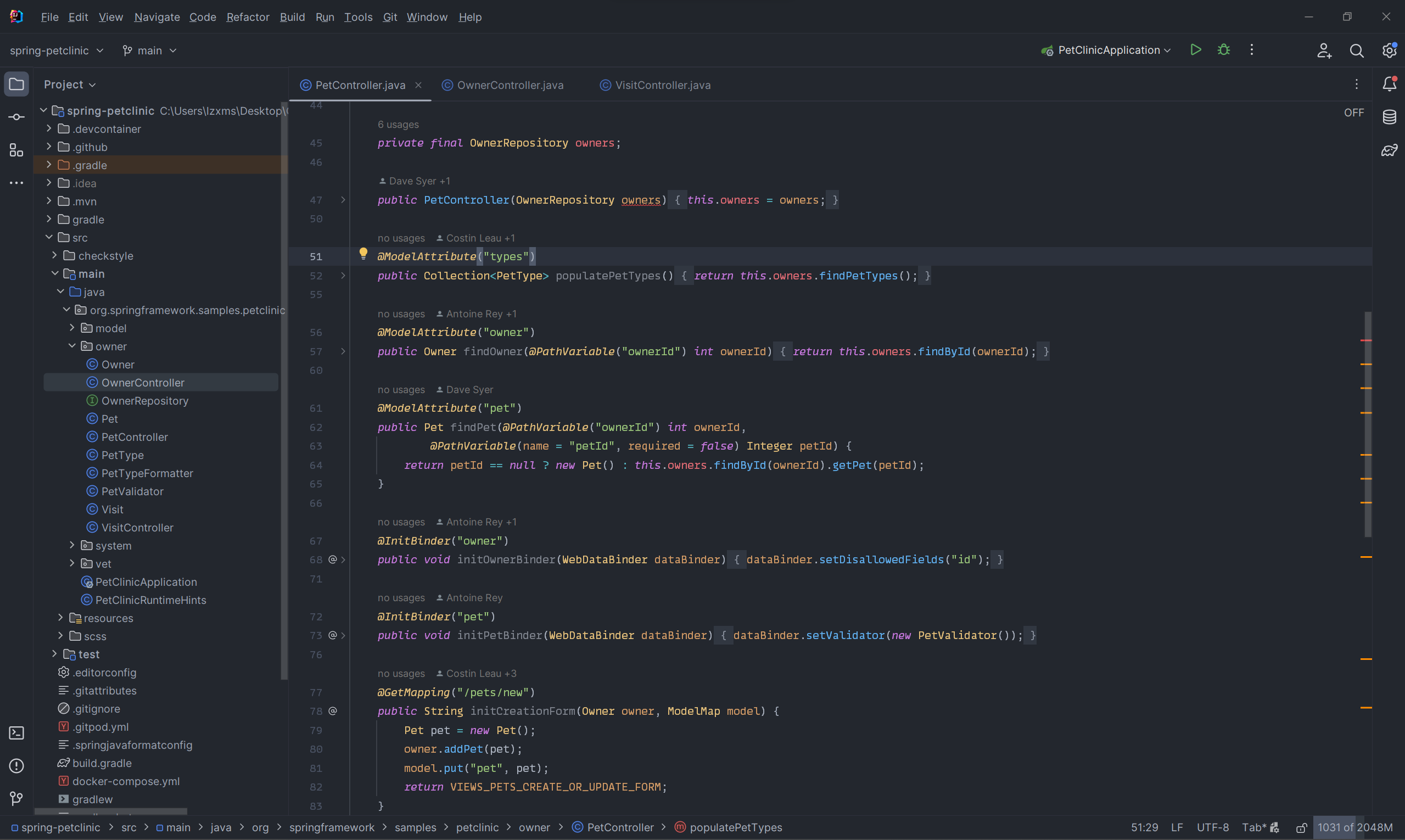Viewport: 1405px width, 840px height.
Task: Click the UTF-8 encoding button in status bar
Action: [1212, 827]
